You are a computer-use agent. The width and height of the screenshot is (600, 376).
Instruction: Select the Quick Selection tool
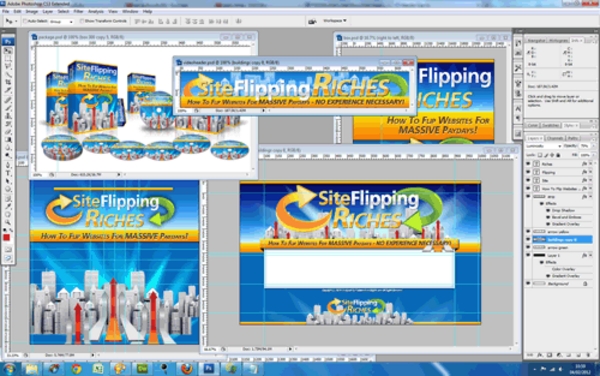pos(8,74)
